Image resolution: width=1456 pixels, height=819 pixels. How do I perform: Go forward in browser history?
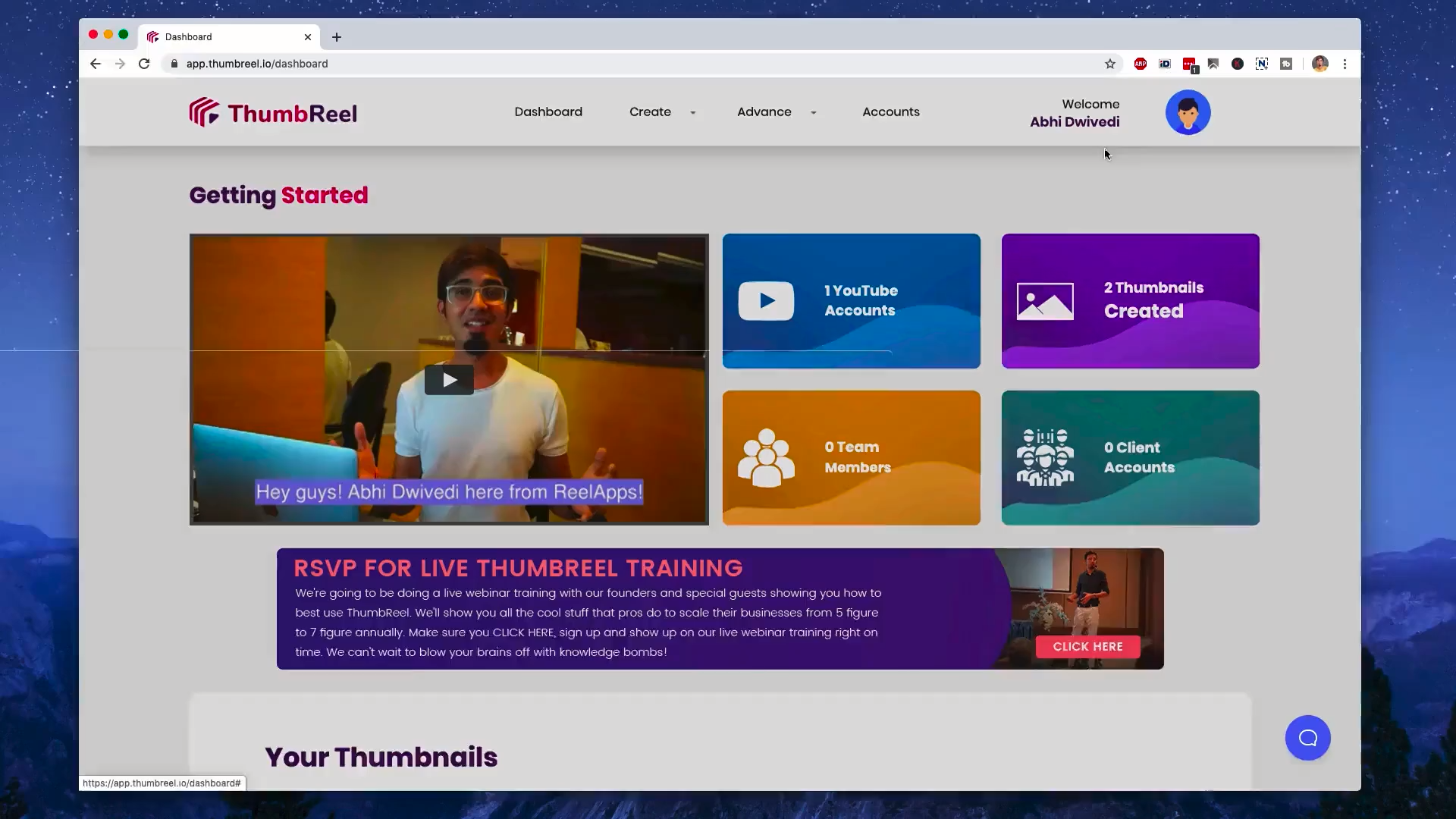click(120, 64)
